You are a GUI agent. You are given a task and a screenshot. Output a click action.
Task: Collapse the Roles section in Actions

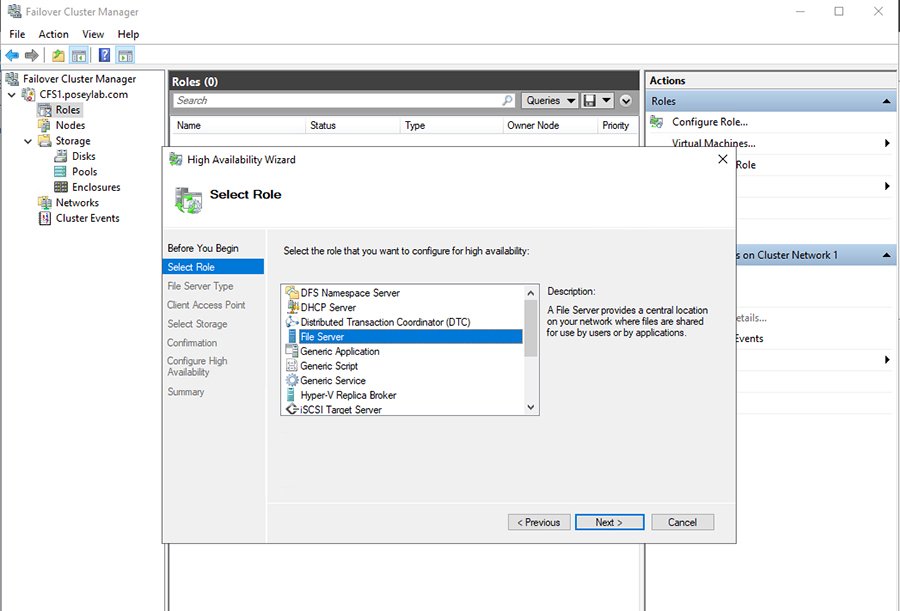tap(886, 101)
